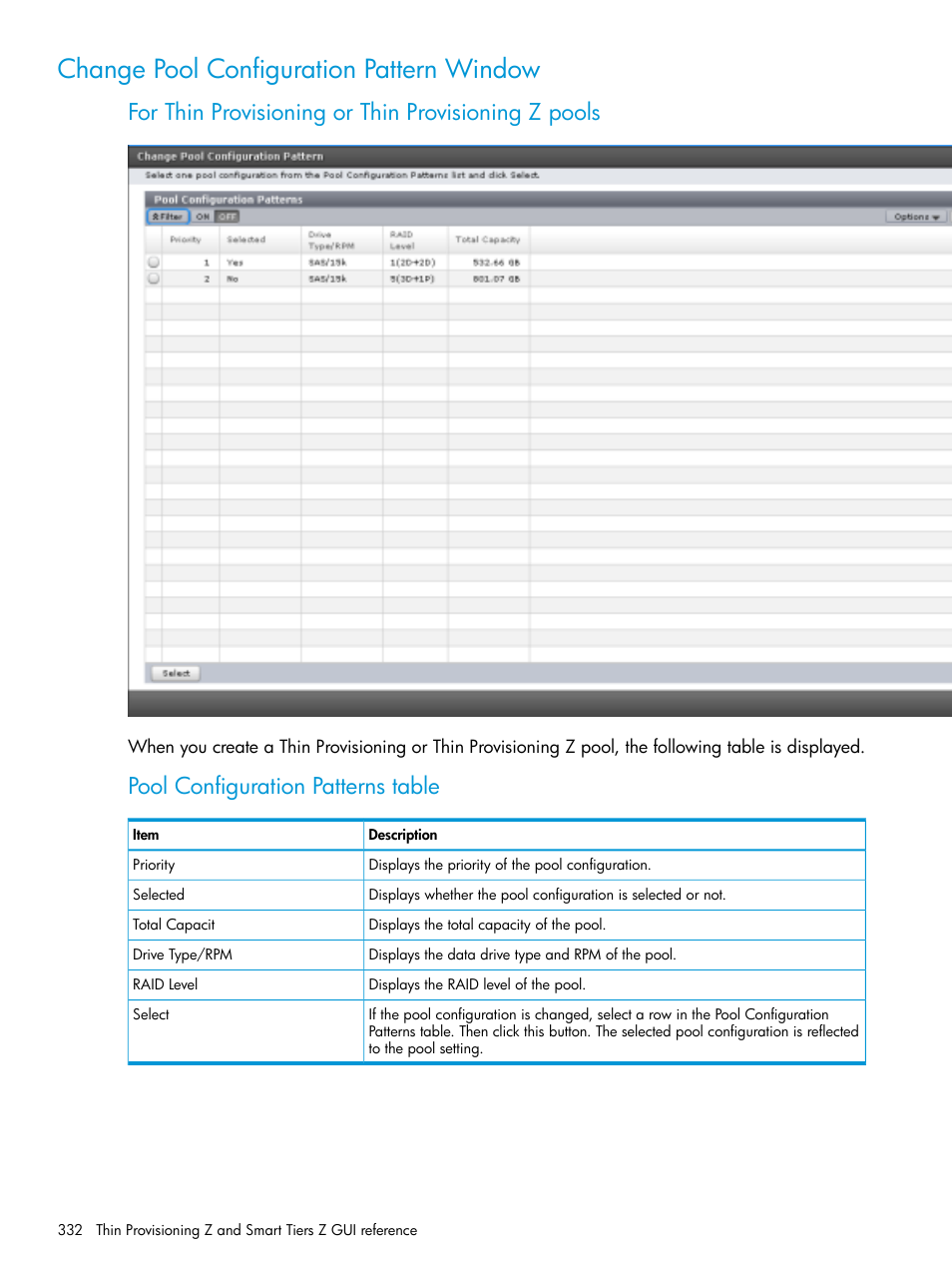Click the 'Pool Configuration Patterns table' heading

283,787
